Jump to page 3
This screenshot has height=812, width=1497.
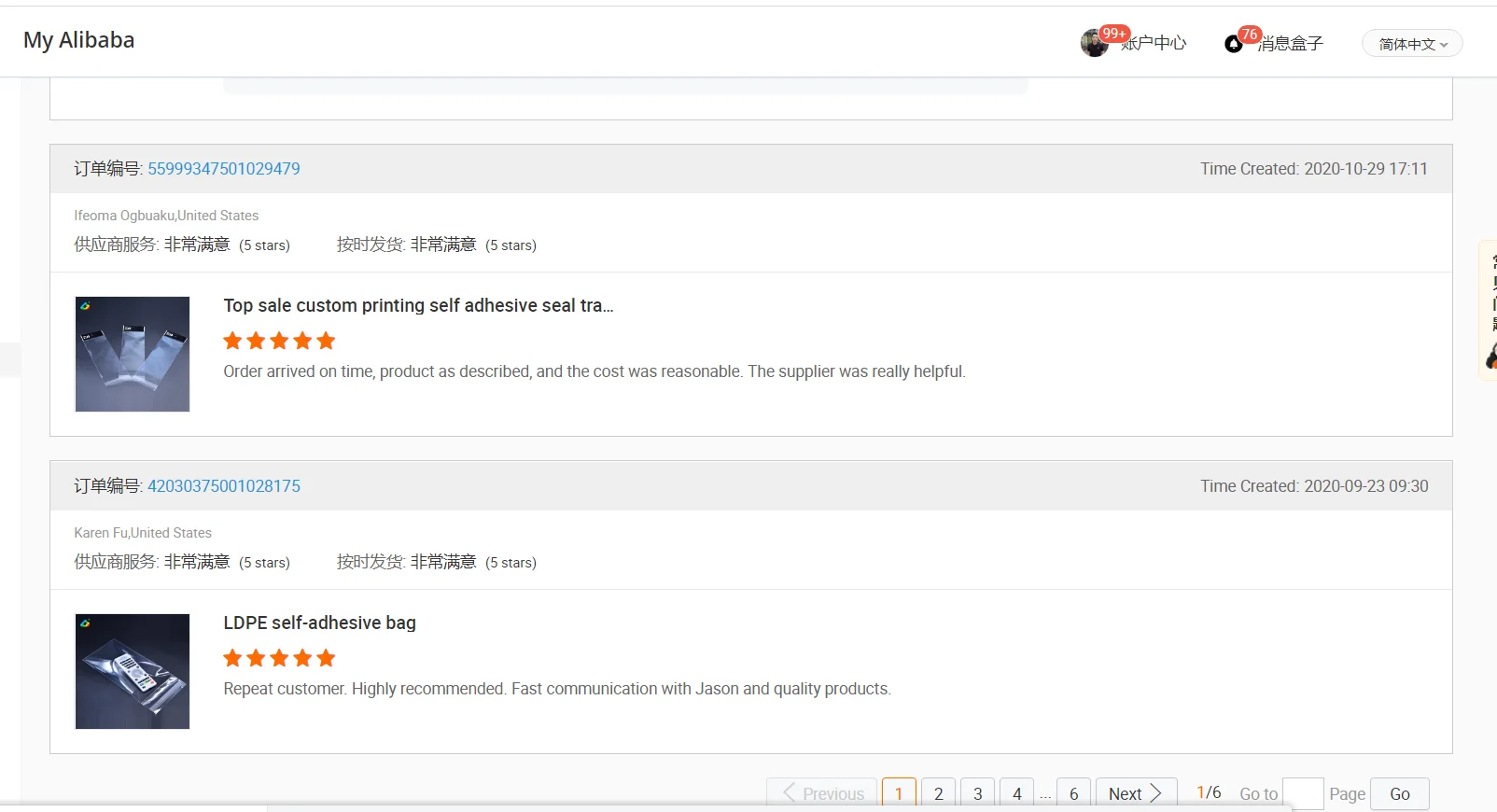pos(978,793)
